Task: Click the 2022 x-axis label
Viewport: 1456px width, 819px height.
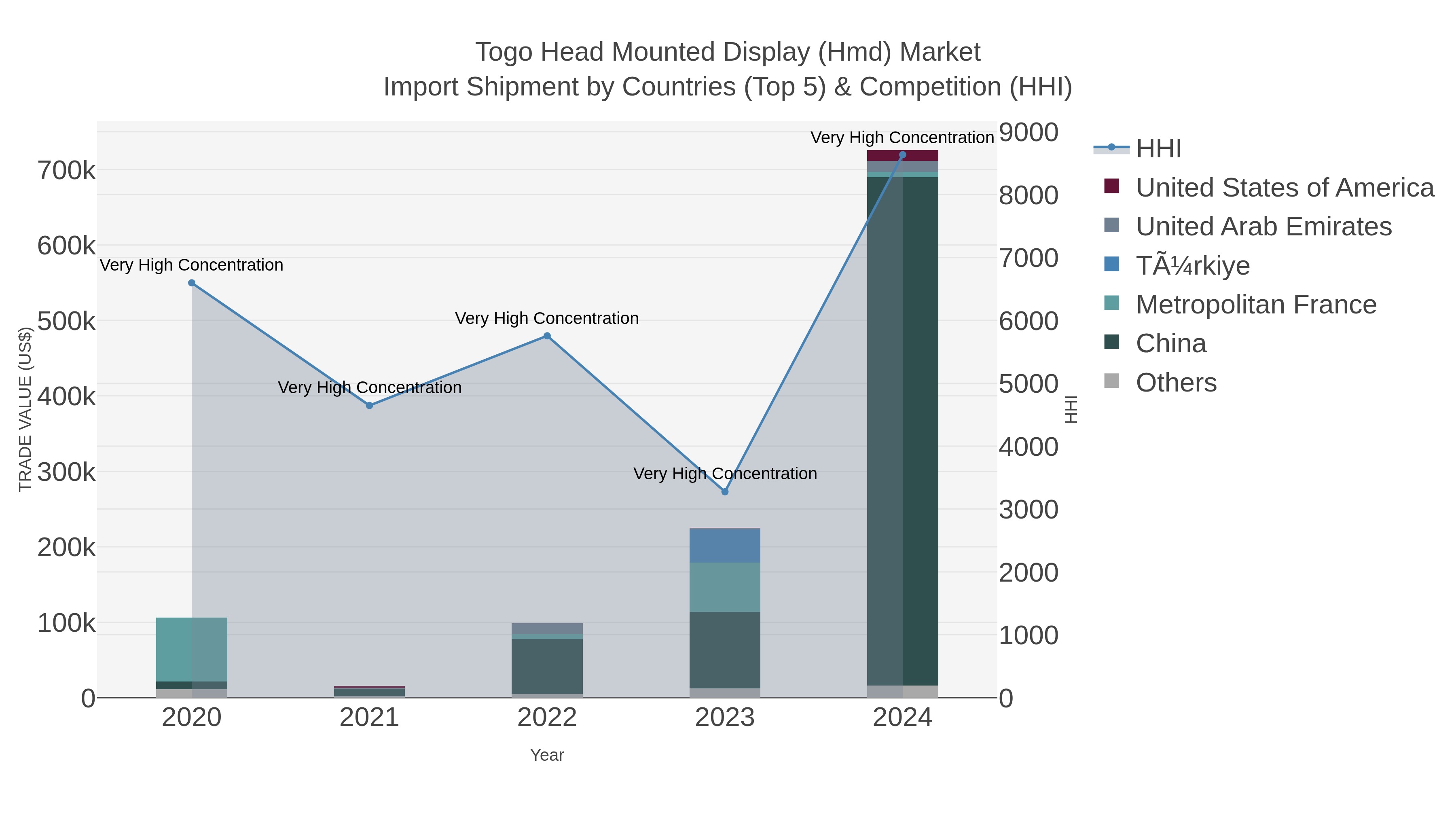Action: (547, 718)
